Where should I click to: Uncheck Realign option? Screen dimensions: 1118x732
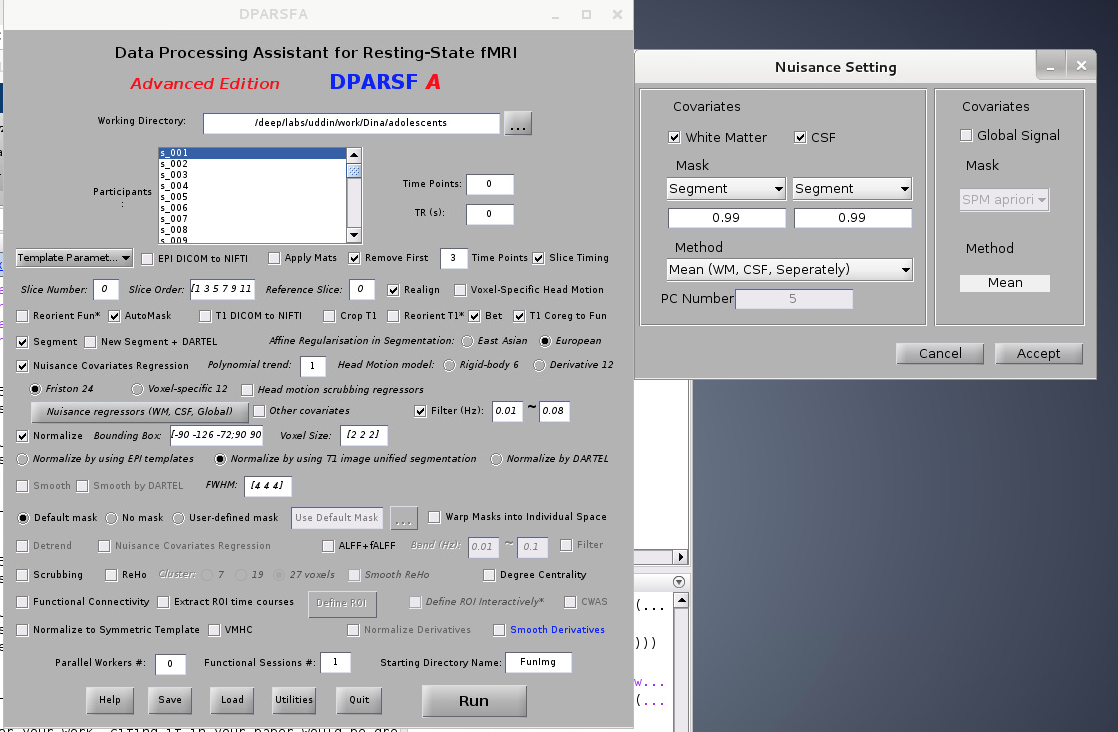click(x=393, y=290)
